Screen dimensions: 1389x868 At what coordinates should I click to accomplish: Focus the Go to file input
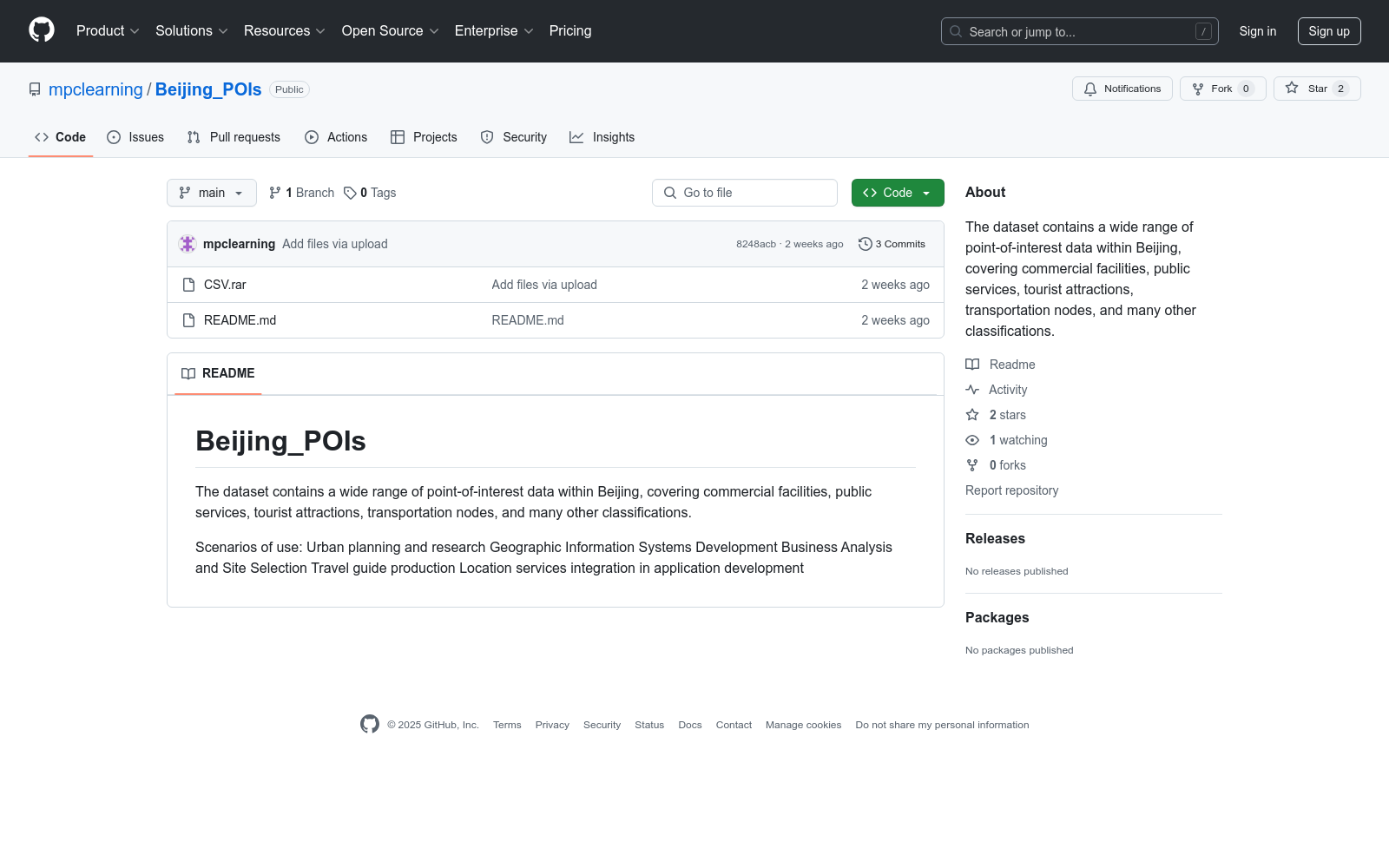(745, 193)
